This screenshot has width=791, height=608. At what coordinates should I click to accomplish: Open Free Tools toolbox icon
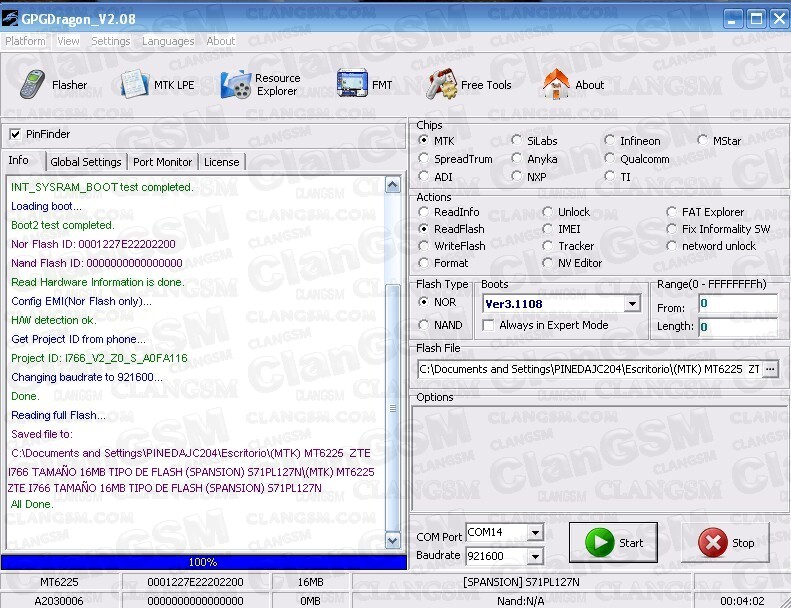click(x=441, y=84)
